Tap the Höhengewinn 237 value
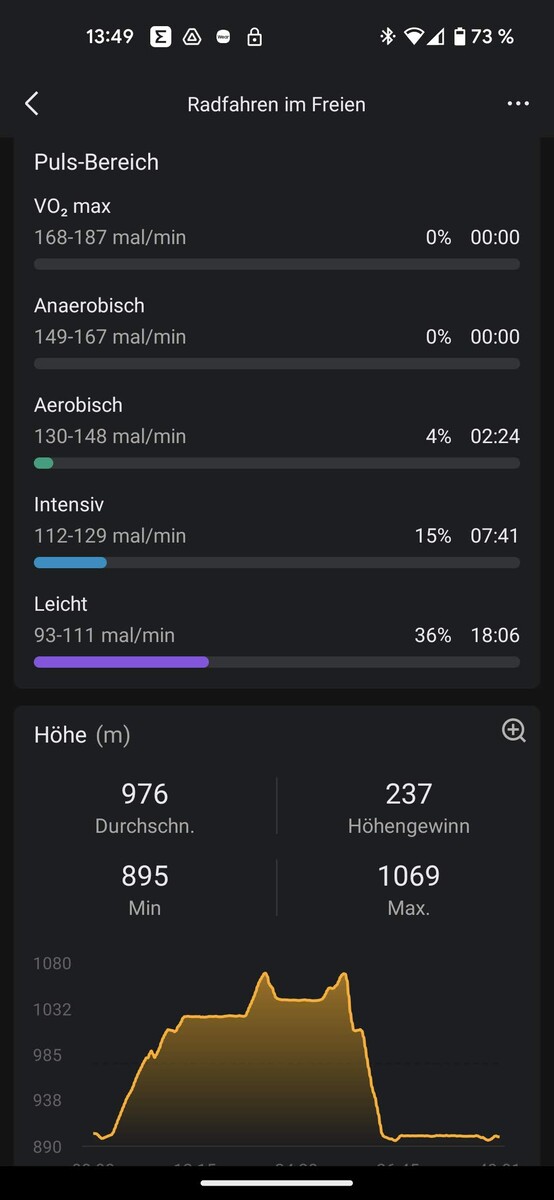Image resolution: width=554 pixels, height=1200 pixels. pyautogui.click(x=409, y=794)
